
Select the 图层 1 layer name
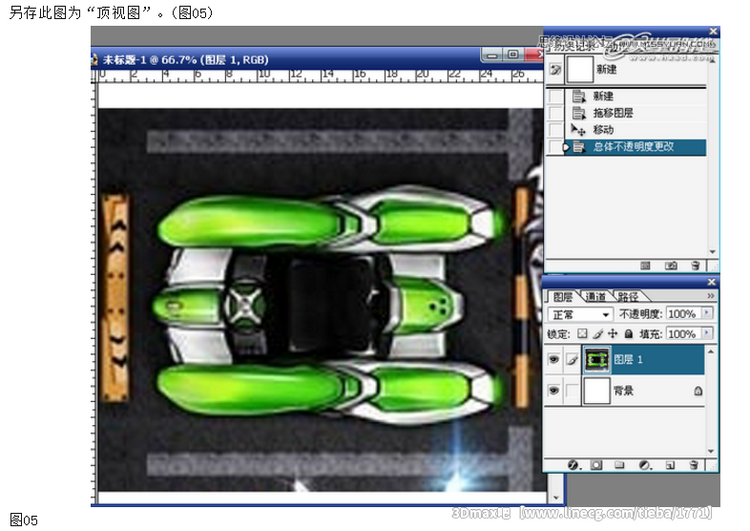[628, 360]
